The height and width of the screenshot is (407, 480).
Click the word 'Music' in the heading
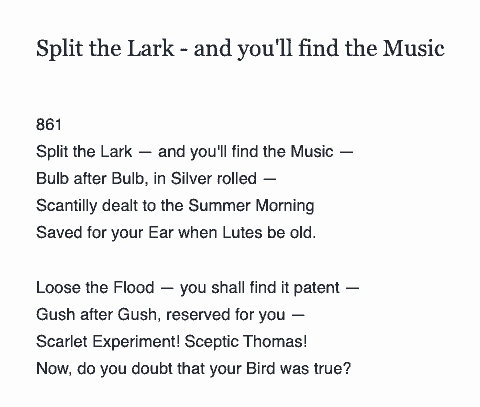[414, 48]
